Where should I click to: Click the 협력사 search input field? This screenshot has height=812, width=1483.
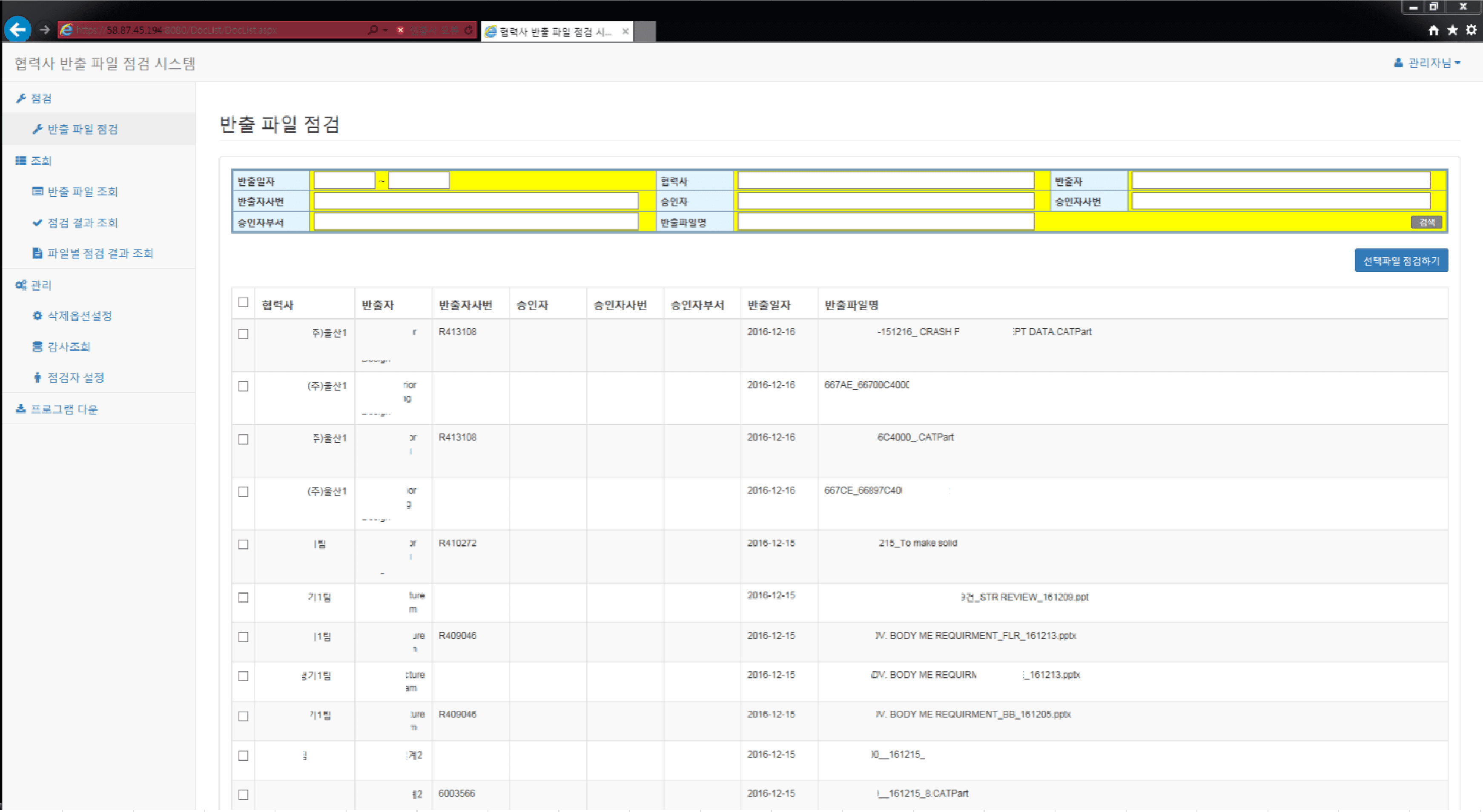point(886,181)
